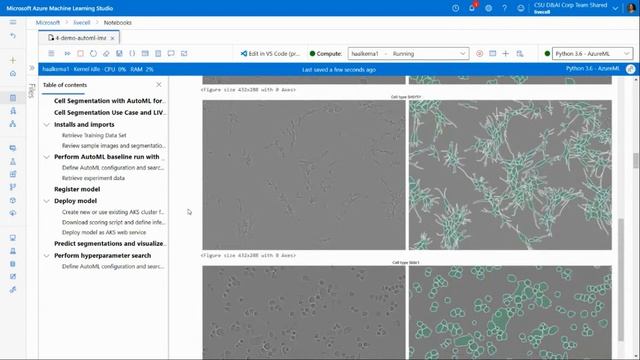Screen dimensions: 640x360
Task: Click the back arrow in the sidebar
Action: coord(13,36)
